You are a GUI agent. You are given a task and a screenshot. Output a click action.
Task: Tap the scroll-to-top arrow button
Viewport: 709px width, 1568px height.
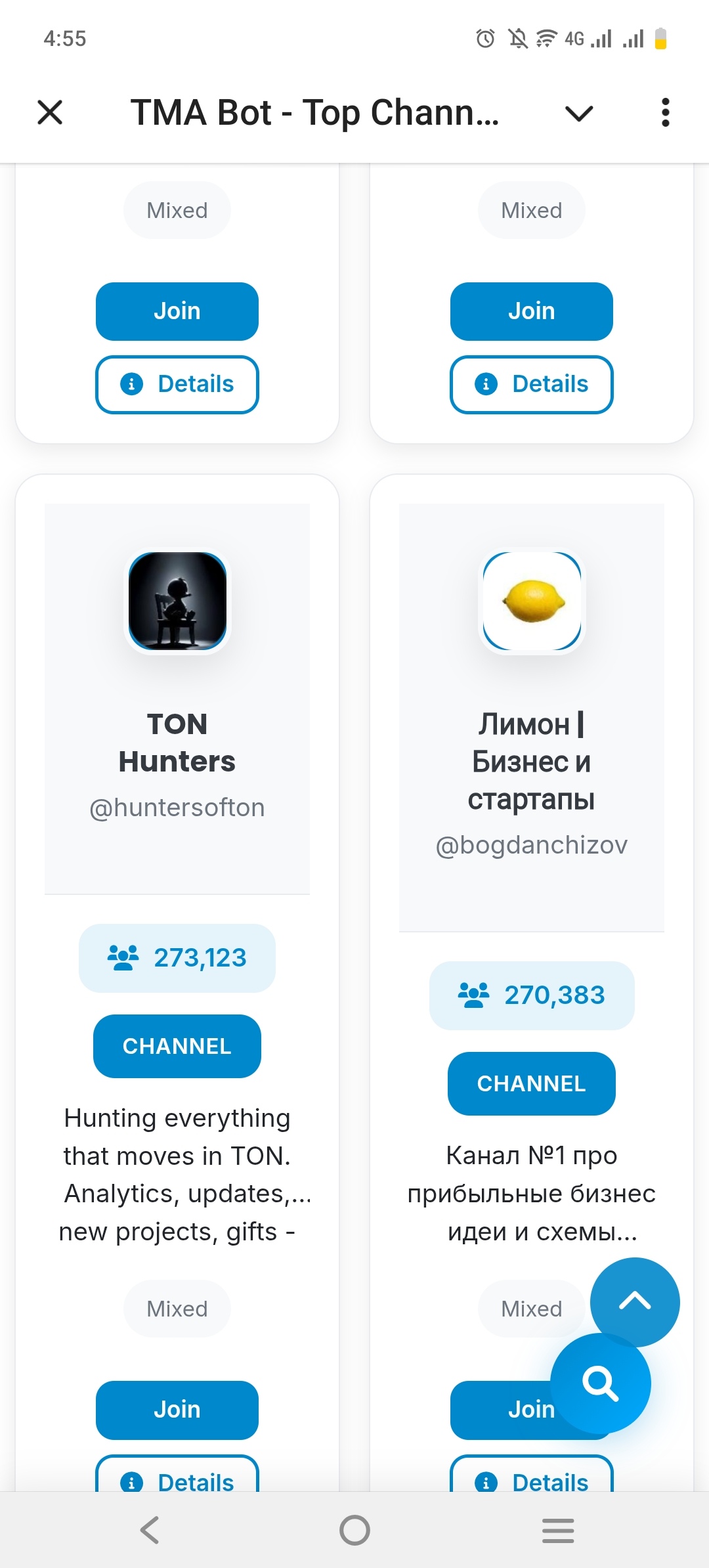click(x=634, y=1302)
